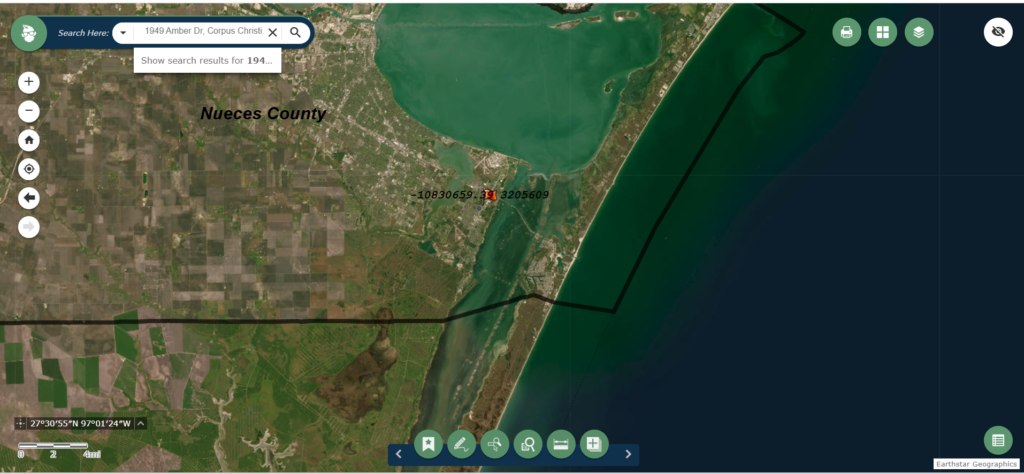Clear the search text with X
The image size is (1024, 474).
point(272,33)
